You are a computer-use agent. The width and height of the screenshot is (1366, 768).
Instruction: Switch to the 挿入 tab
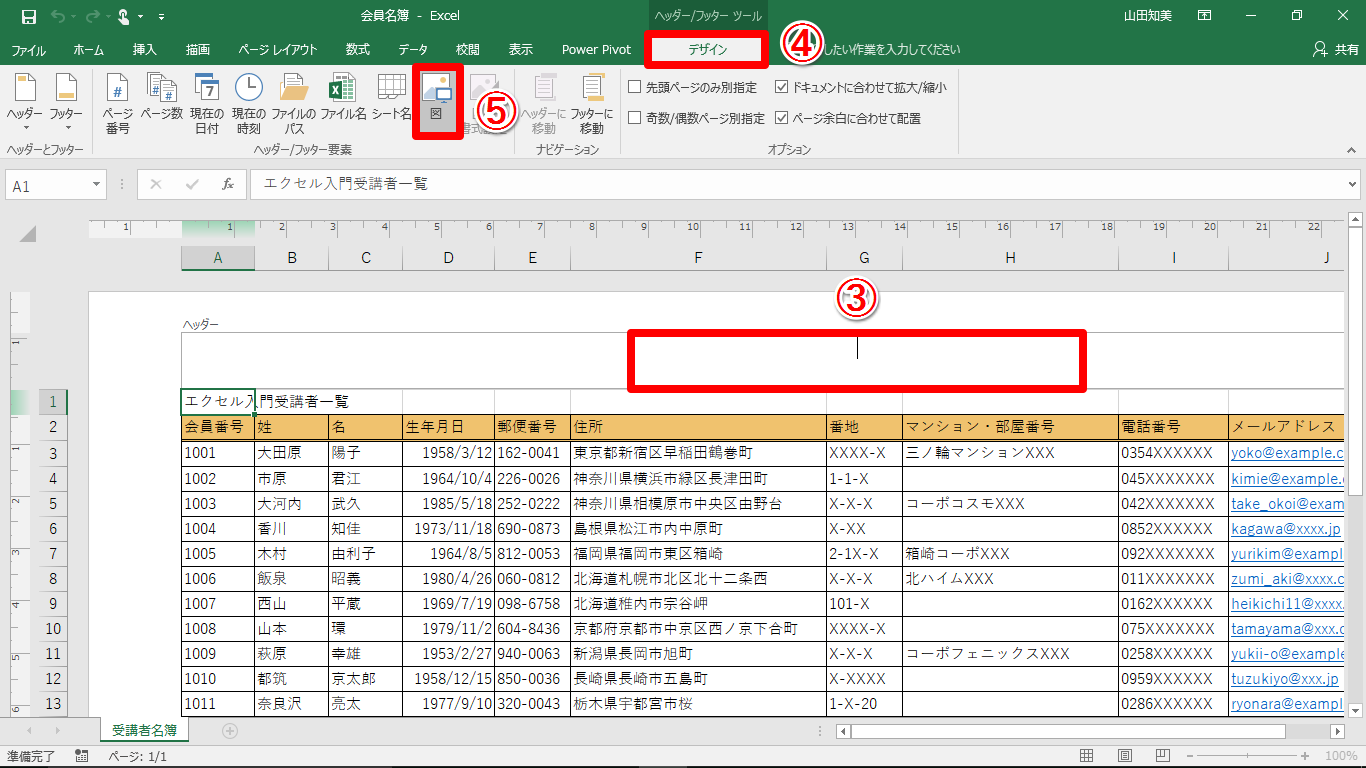[145, 50]
